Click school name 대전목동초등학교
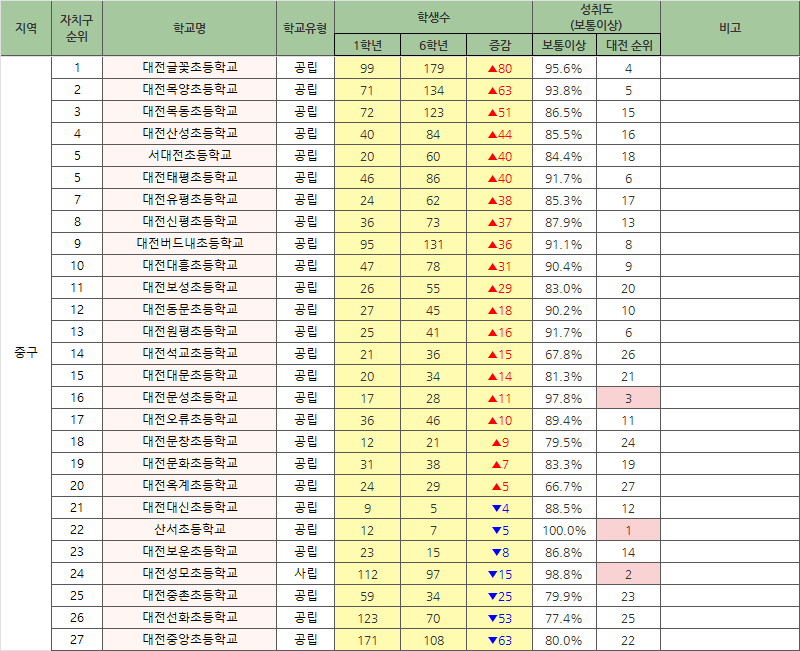Screen dimensions: 800x651 (189, 111)
